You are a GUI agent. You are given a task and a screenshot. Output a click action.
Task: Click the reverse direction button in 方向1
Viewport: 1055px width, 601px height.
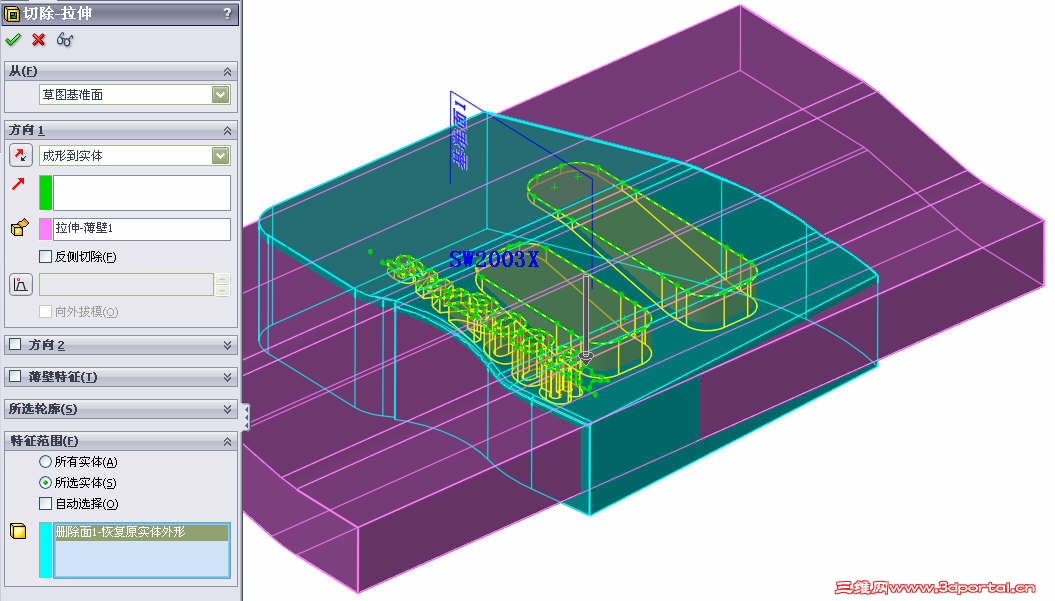click(x=21, y=155)
